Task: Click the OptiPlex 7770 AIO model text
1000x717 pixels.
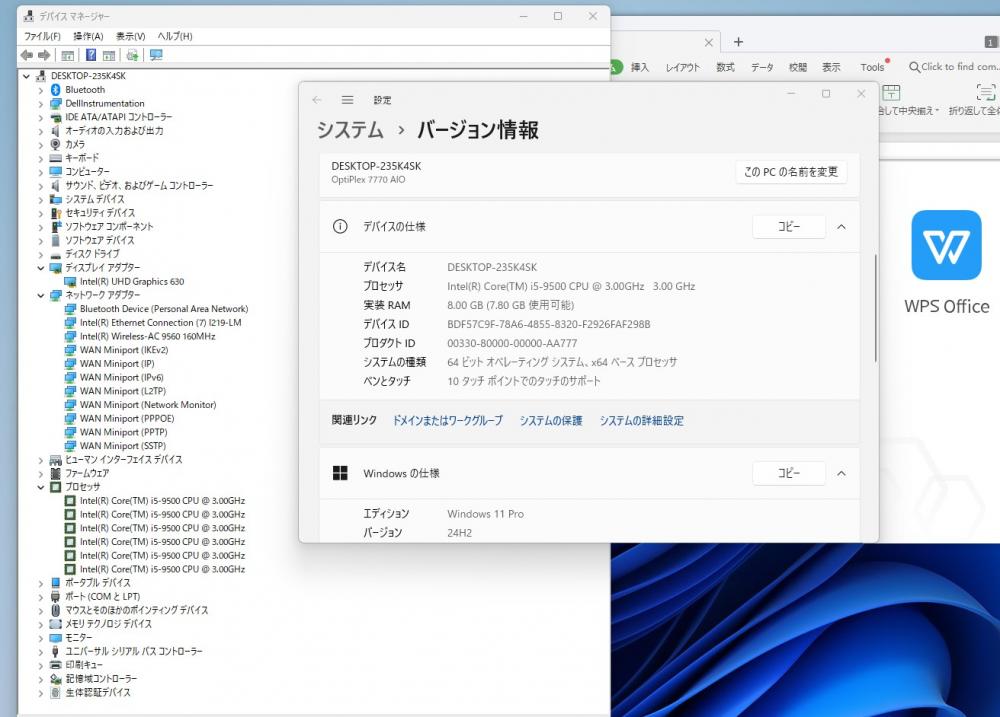Action: 368,180
